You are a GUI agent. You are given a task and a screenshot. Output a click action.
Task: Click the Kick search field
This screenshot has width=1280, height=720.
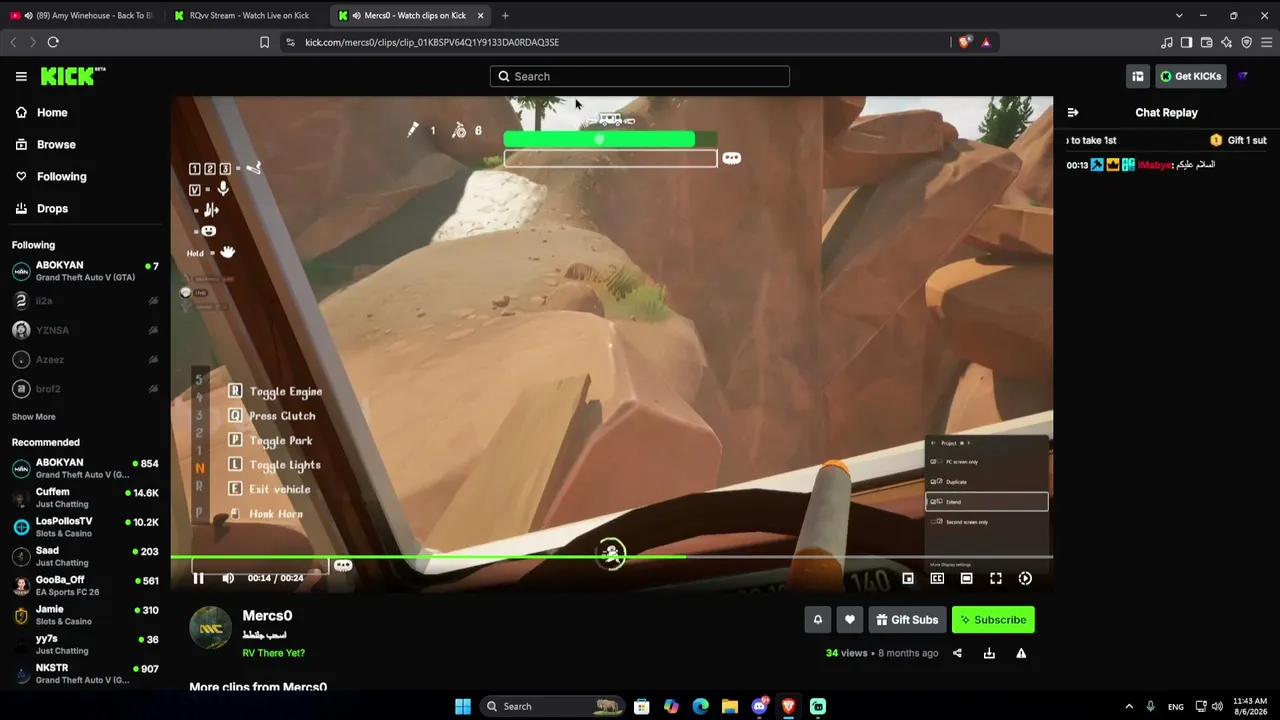[640, 76]
